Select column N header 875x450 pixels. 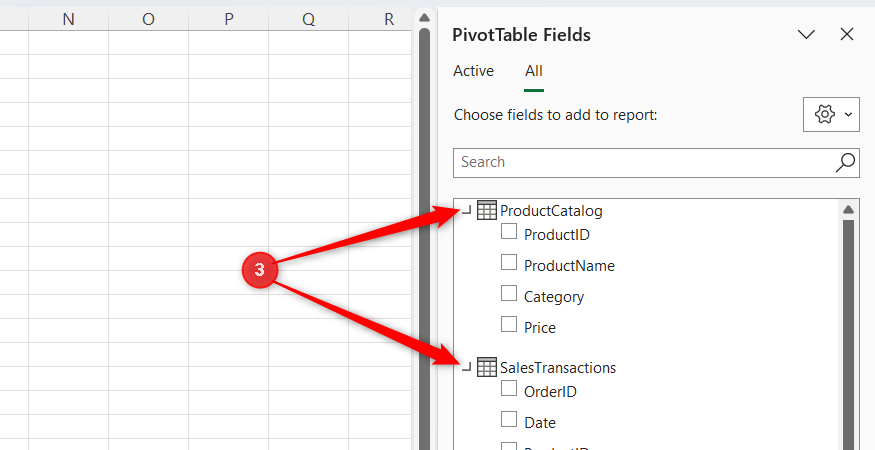68,20
